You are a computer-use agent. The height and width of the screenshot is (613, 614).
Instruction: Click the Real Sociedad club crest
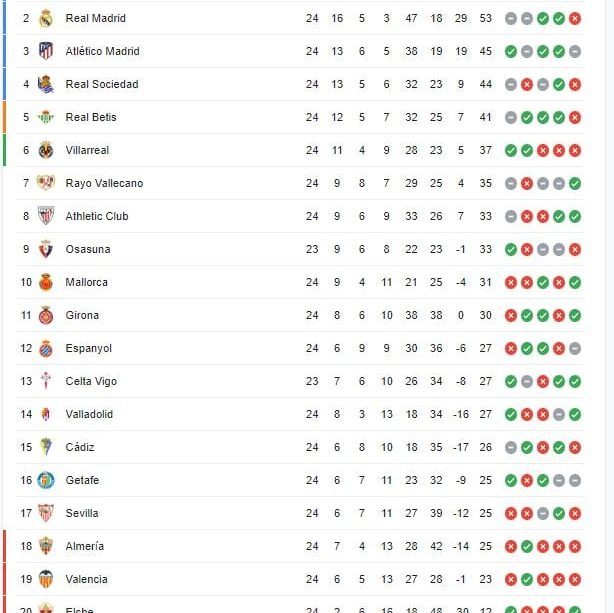pos(46,84)
